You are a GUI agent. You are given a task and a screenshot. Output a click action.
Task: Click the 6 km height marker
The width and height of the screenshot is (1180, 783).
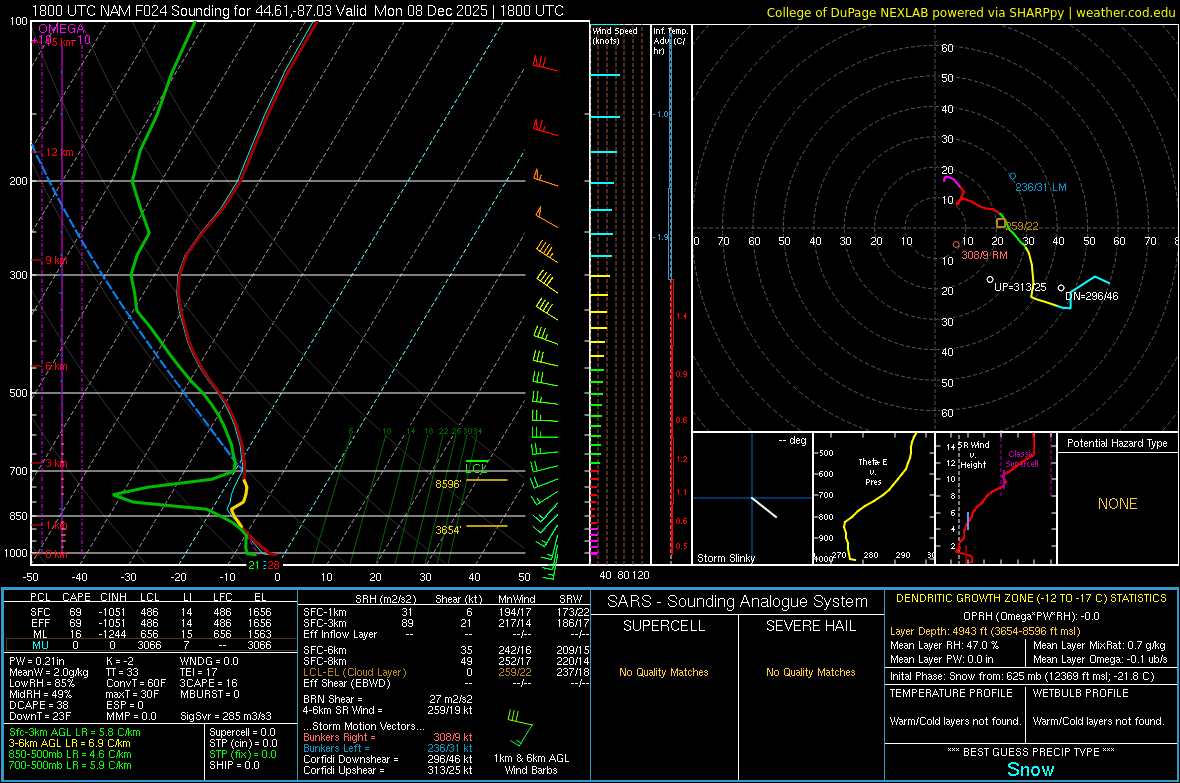[56, 367]
